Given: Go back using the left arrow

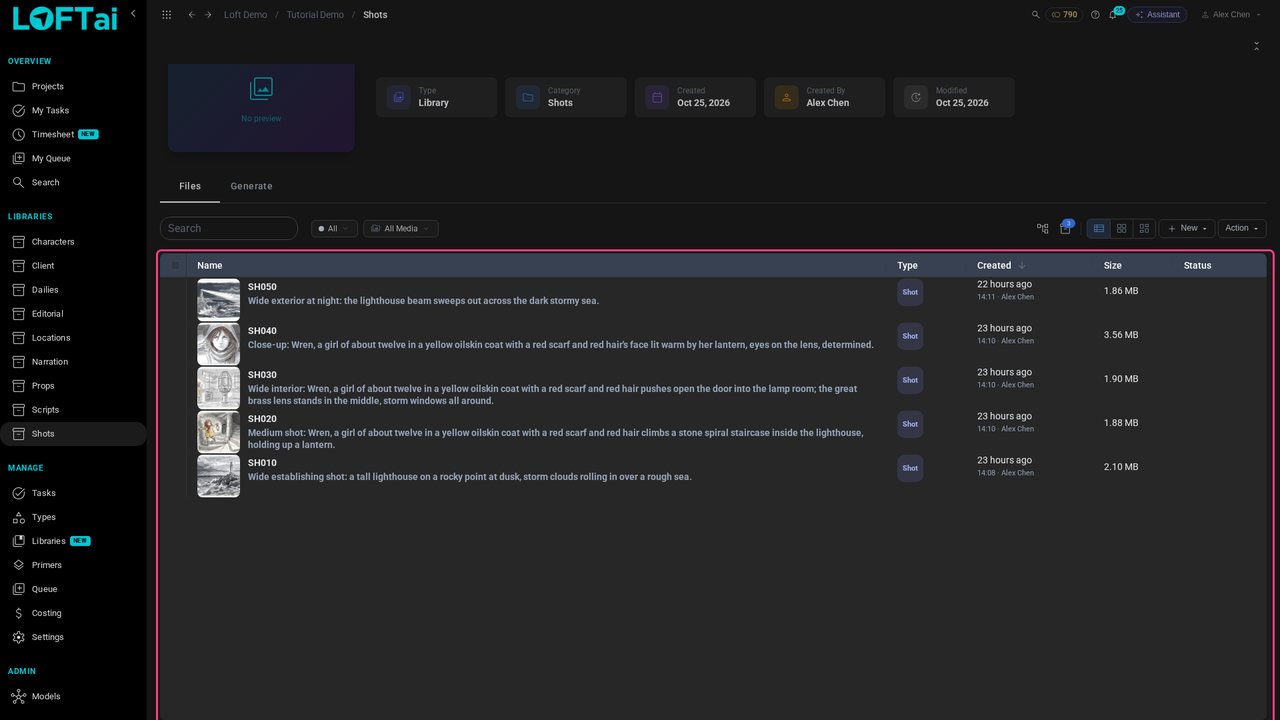Looking at the screenshot, I should 191,15.
